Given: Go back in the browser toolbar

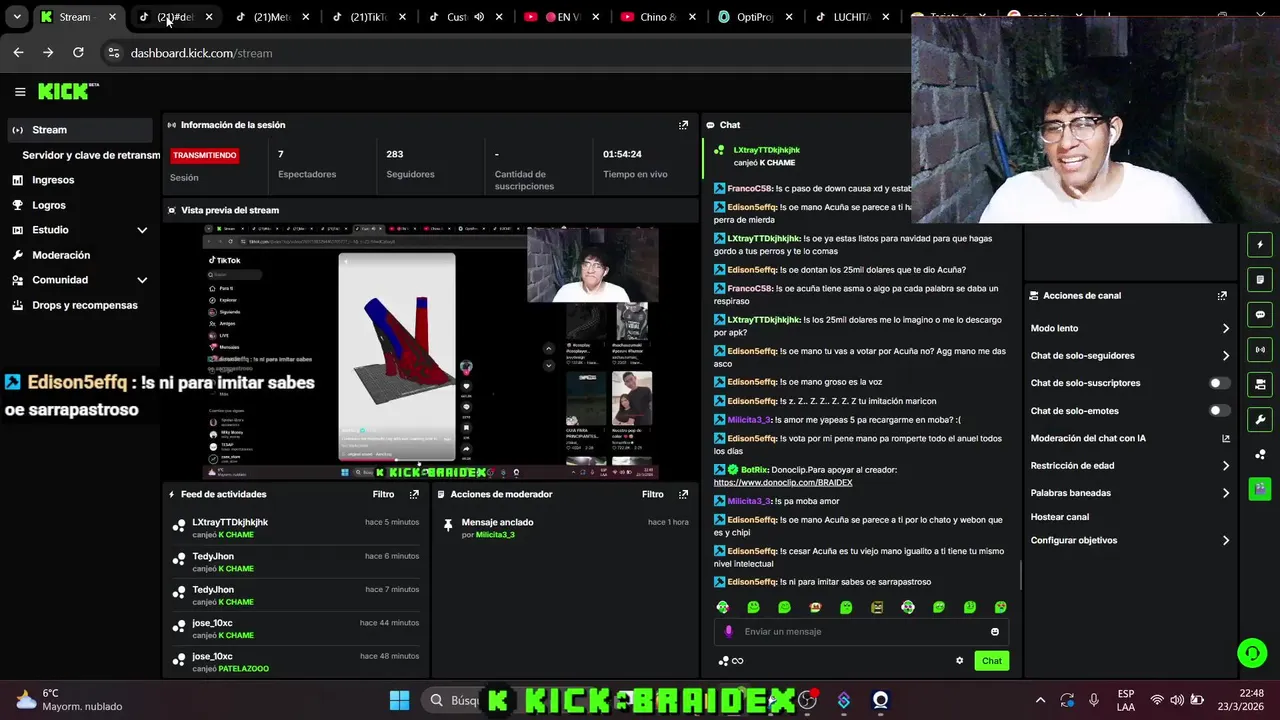Looking at the screenshot, I should (19, 53).
